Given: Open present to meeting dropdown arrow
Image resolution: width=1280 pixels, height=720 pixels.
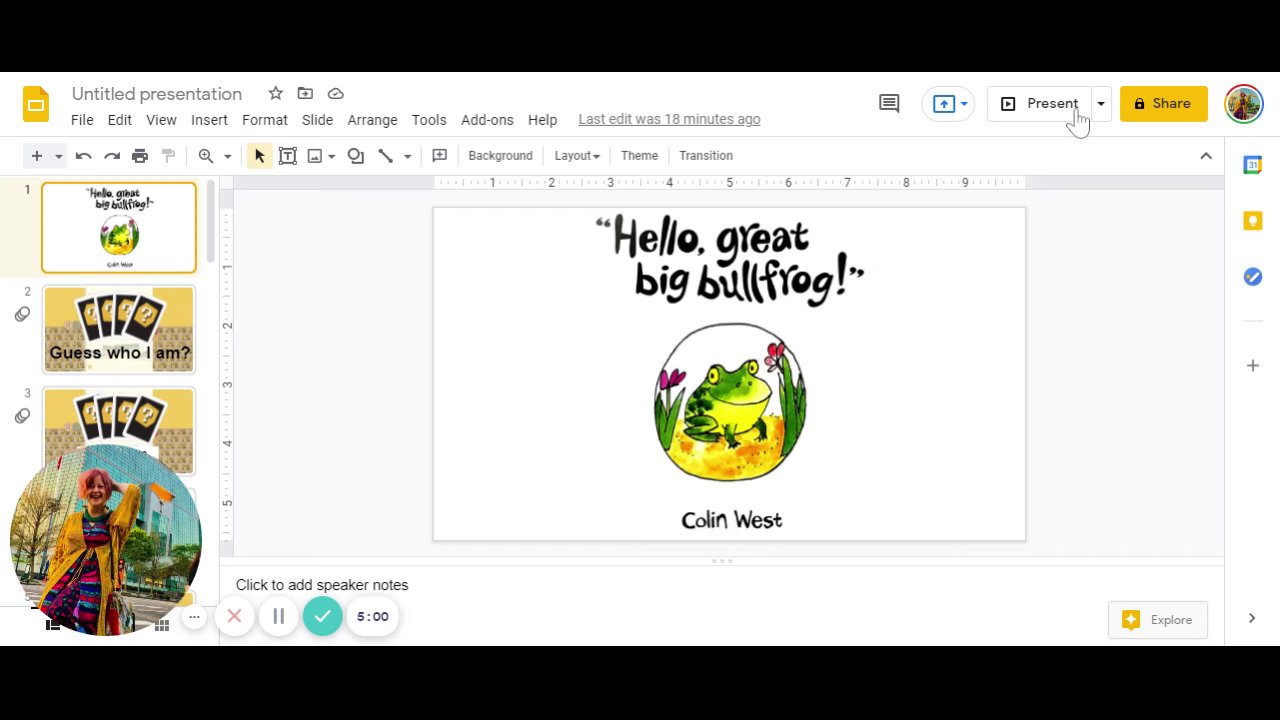Looking at the screenshot, I should point(964,104).
